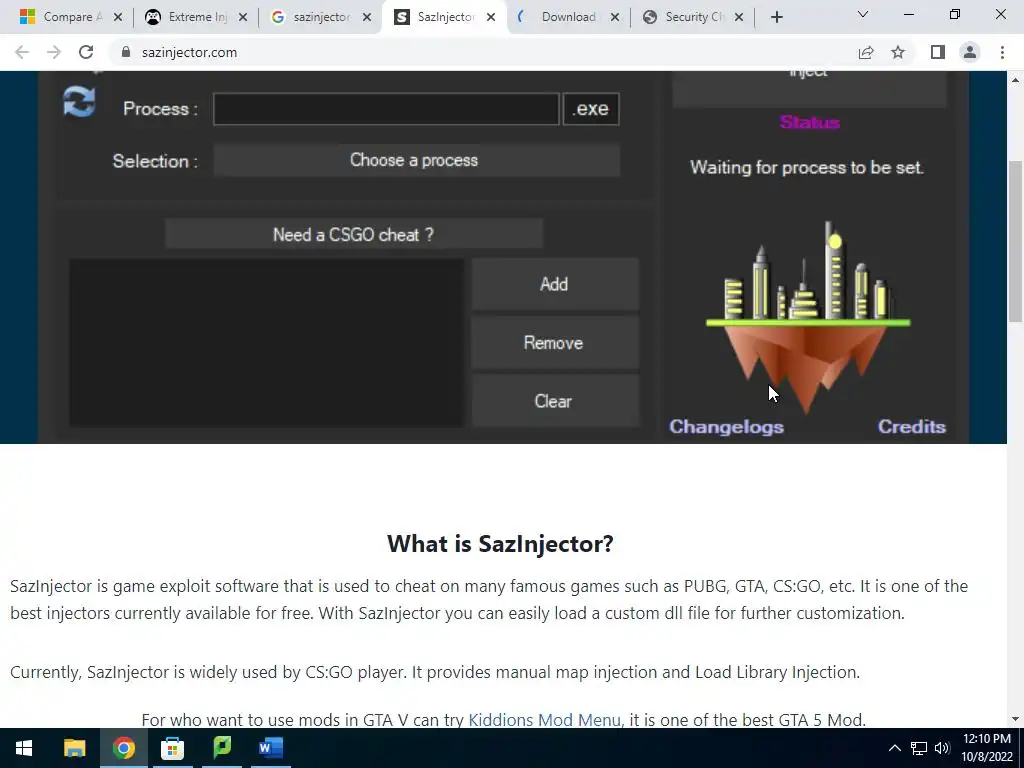The image size is (1024, 768).
Task: Click the site lock icon in address bar
Action: coord(126,52)
